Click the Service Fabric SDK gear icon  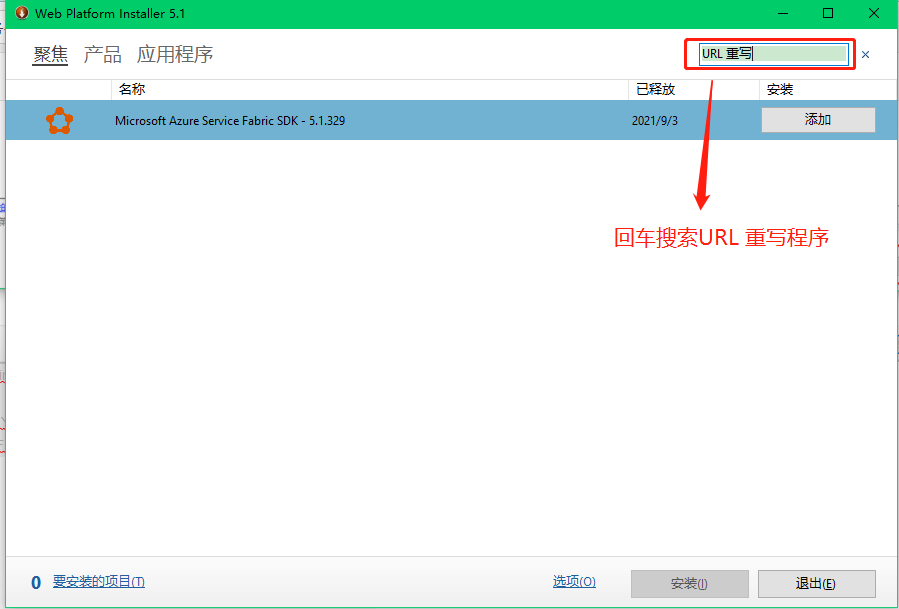(59, 120)
